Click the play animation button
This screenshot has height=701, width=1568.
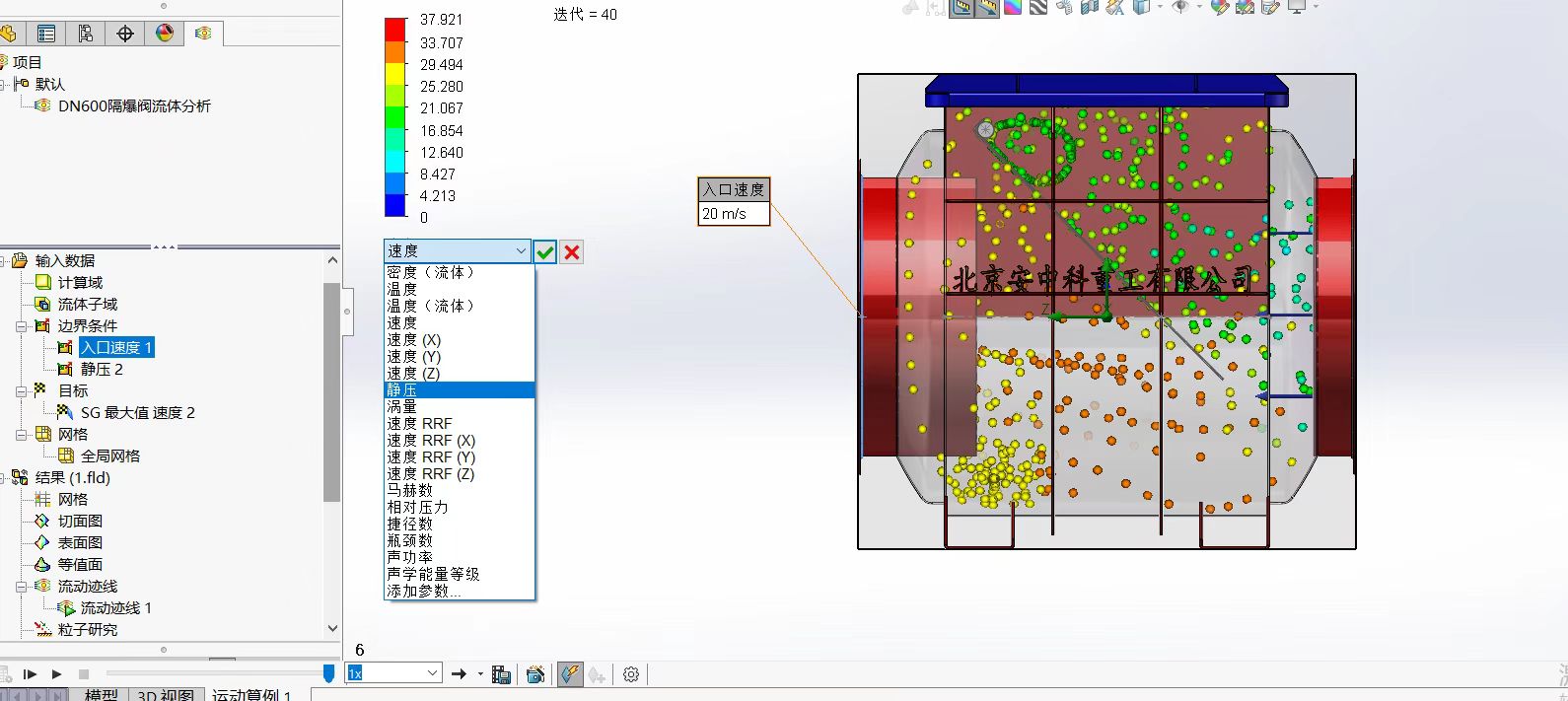point(56,674)
